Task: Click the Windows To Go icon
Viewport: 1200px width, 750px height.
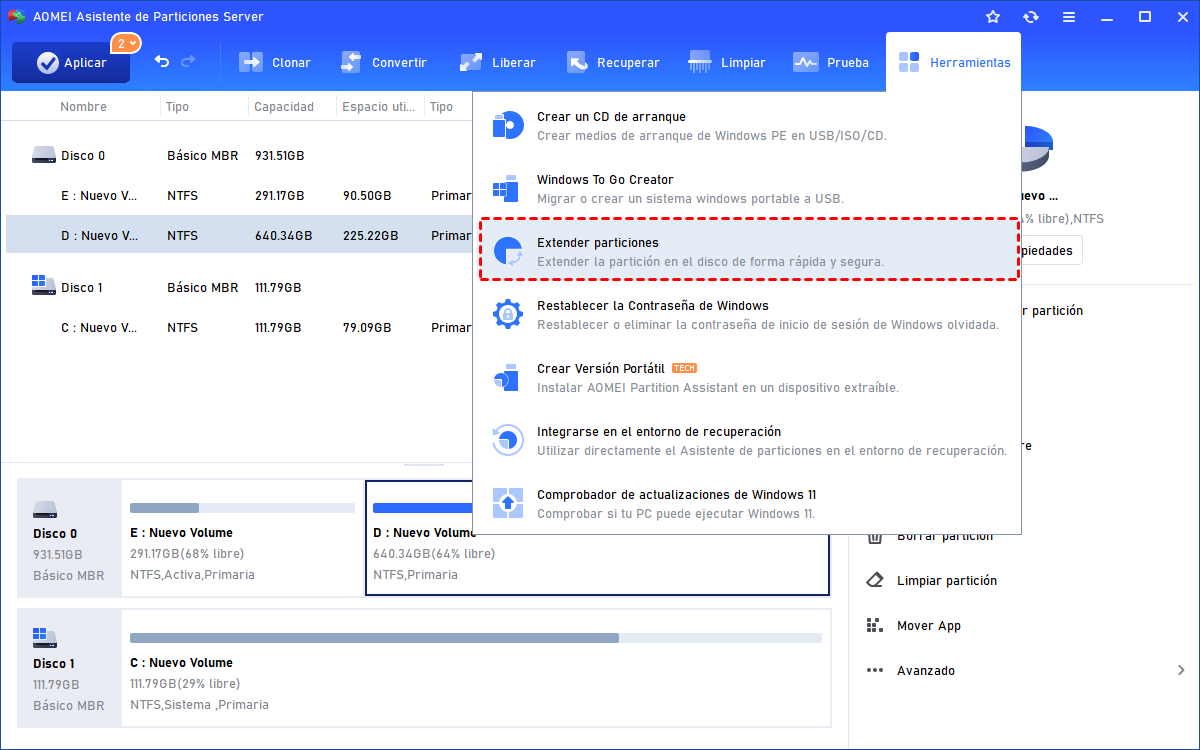Action: [x=507, y=189]
